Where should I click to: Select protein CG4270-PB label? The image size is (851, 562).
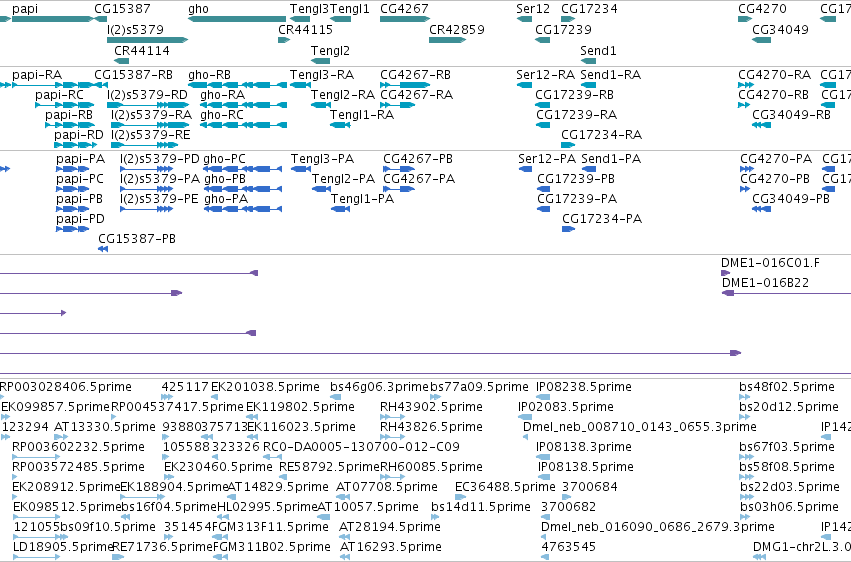pyautogui.click(x=775, y=178)
